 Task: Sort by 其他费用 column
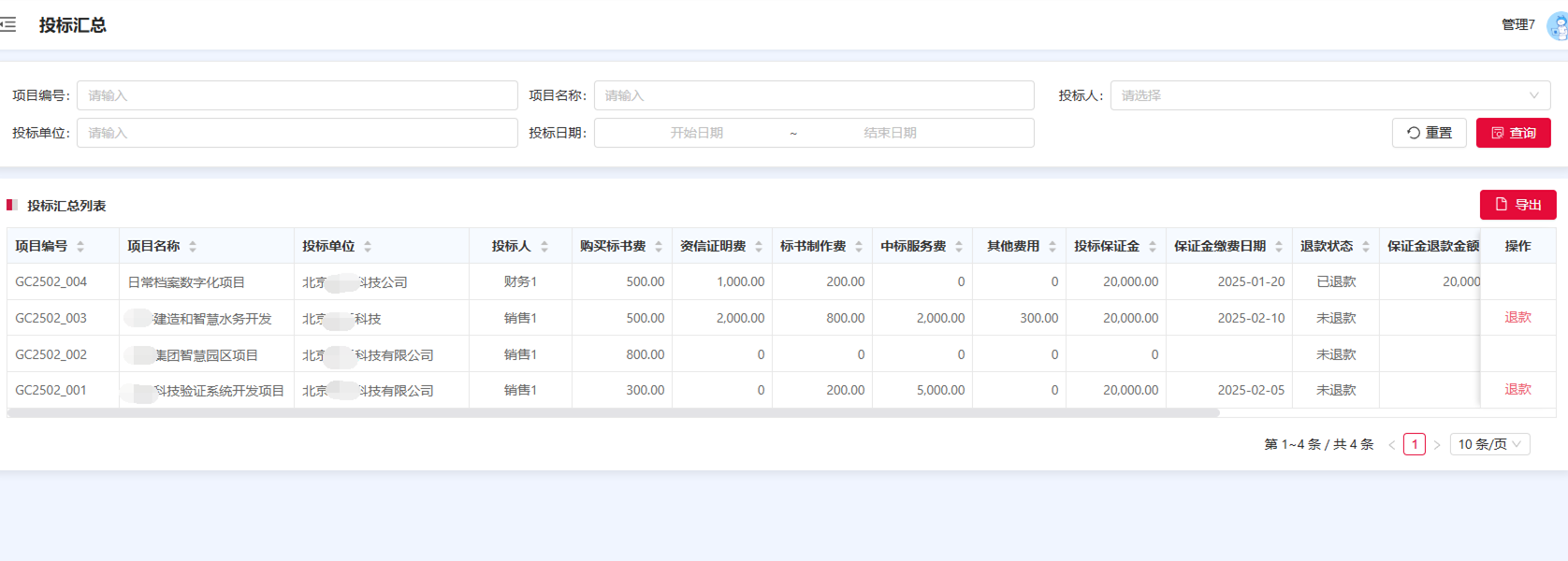[1053, 247]
